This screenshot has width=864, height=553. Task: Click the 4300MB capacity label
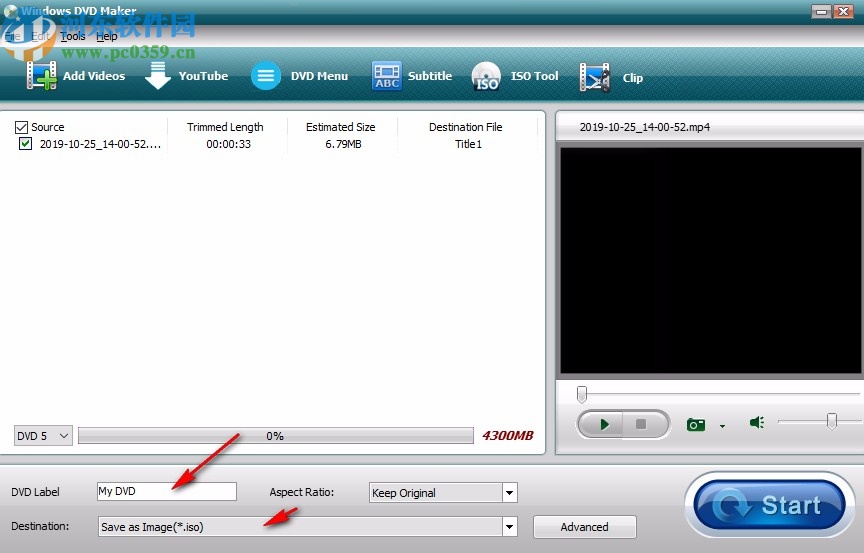(507, 436)
